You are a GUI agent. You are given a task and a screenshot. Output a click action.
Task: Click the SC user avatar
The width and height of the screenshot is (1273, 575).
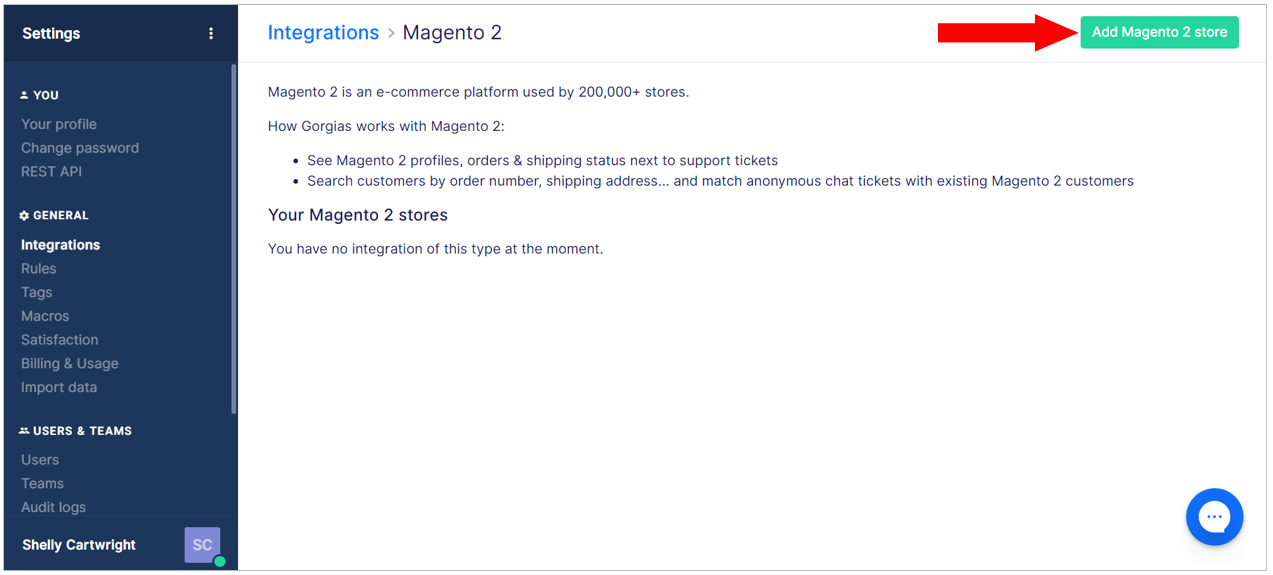[202, 545]
